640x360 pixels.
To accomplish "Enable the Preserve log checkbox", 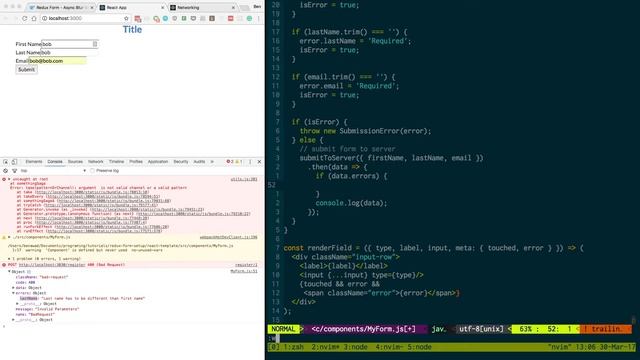I will [92, 171].
